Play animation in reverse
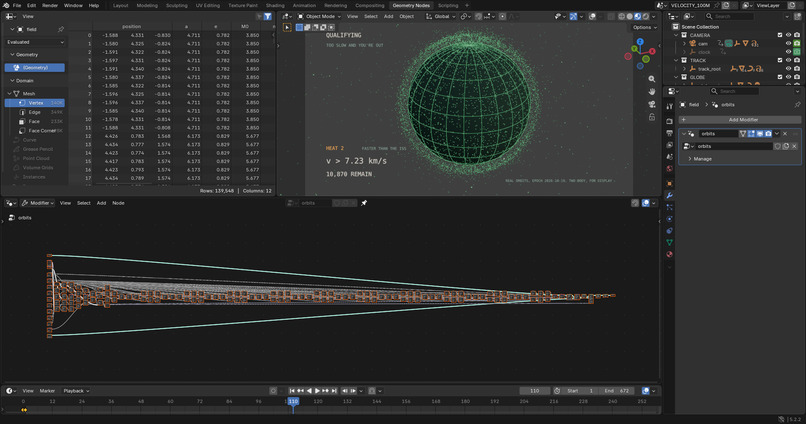 [x=309, y=391]
